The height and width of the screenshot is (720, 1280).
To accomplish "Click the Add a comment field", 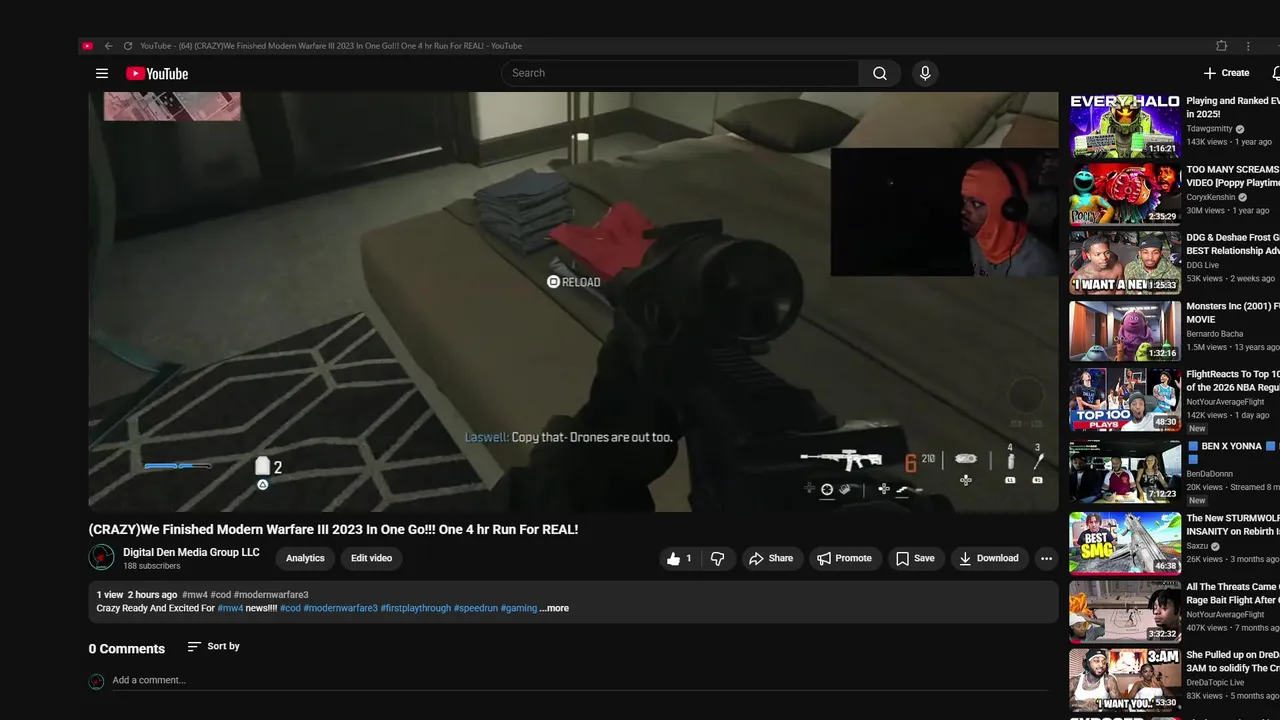I will tap(580, 681).
